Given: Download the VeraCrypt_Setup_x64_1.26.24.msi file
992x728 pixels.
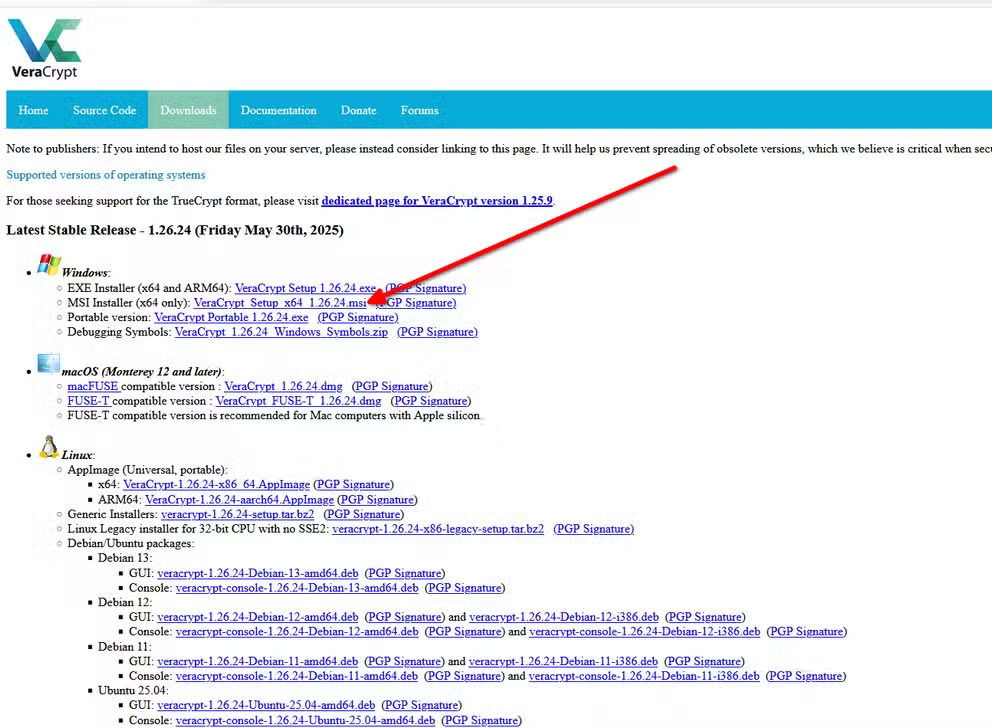Looking at the screenshot, I should [x=280, y=303].
